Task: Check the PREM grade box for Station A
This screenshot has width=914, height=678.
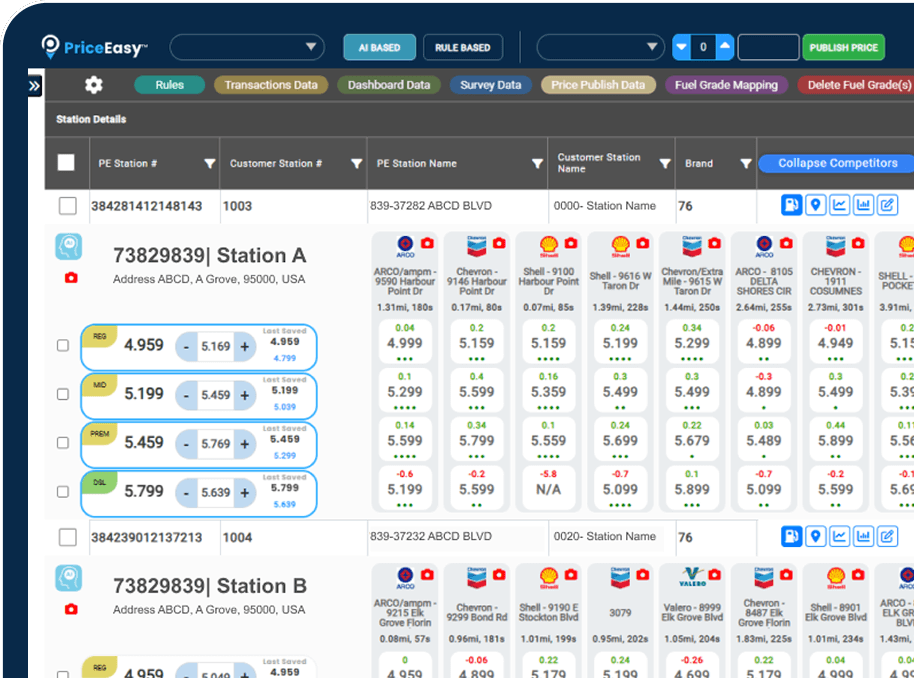Action: [x=63, y=443]
